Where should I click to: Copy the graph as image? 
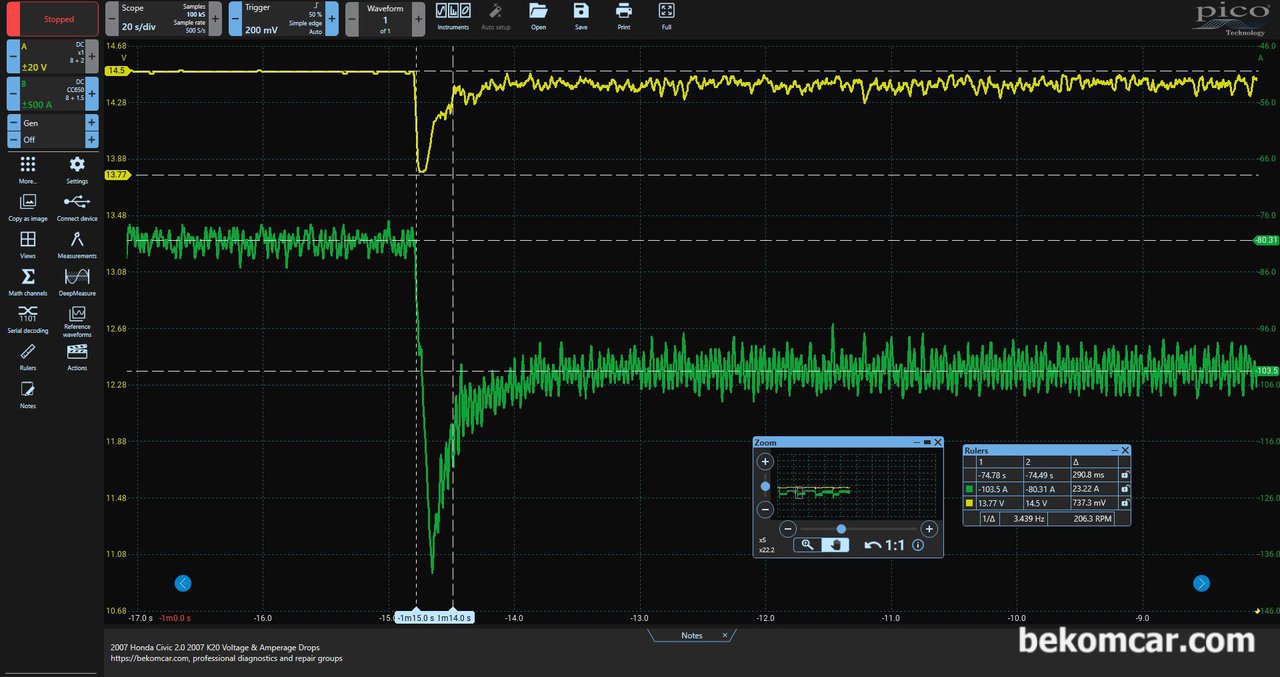[x=28, y=206]
